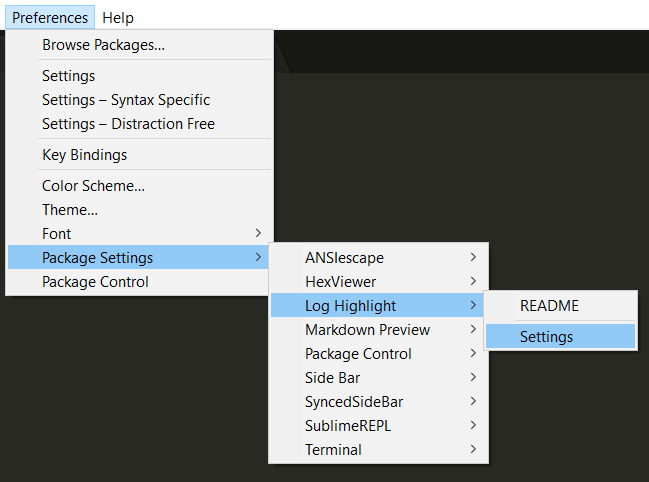
Task: Expand the Font submenu arrow
Action: point(258,233)
